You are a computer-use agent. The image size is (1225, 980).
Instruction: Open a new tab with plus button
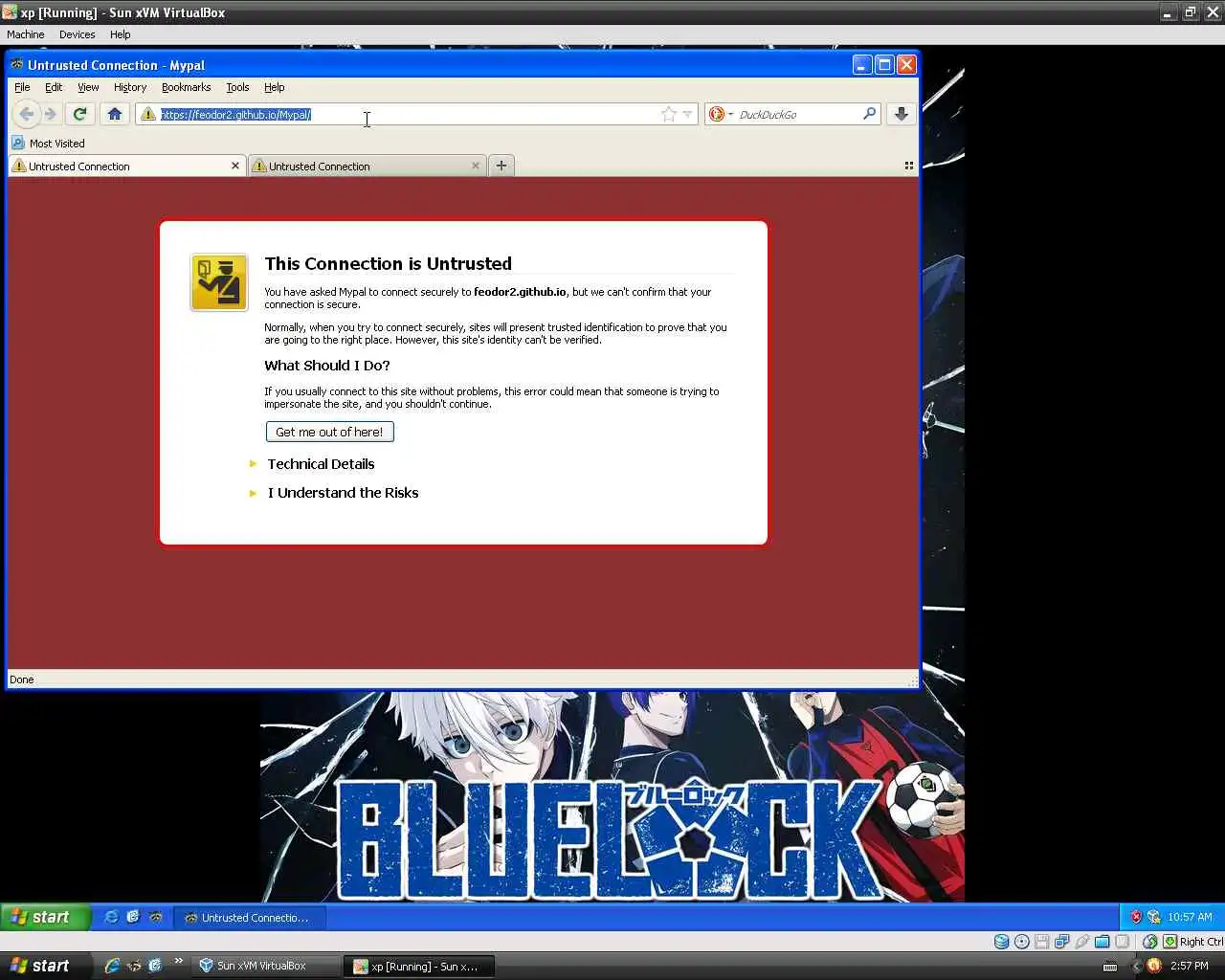pyautogui.click(x=501, y=166)
